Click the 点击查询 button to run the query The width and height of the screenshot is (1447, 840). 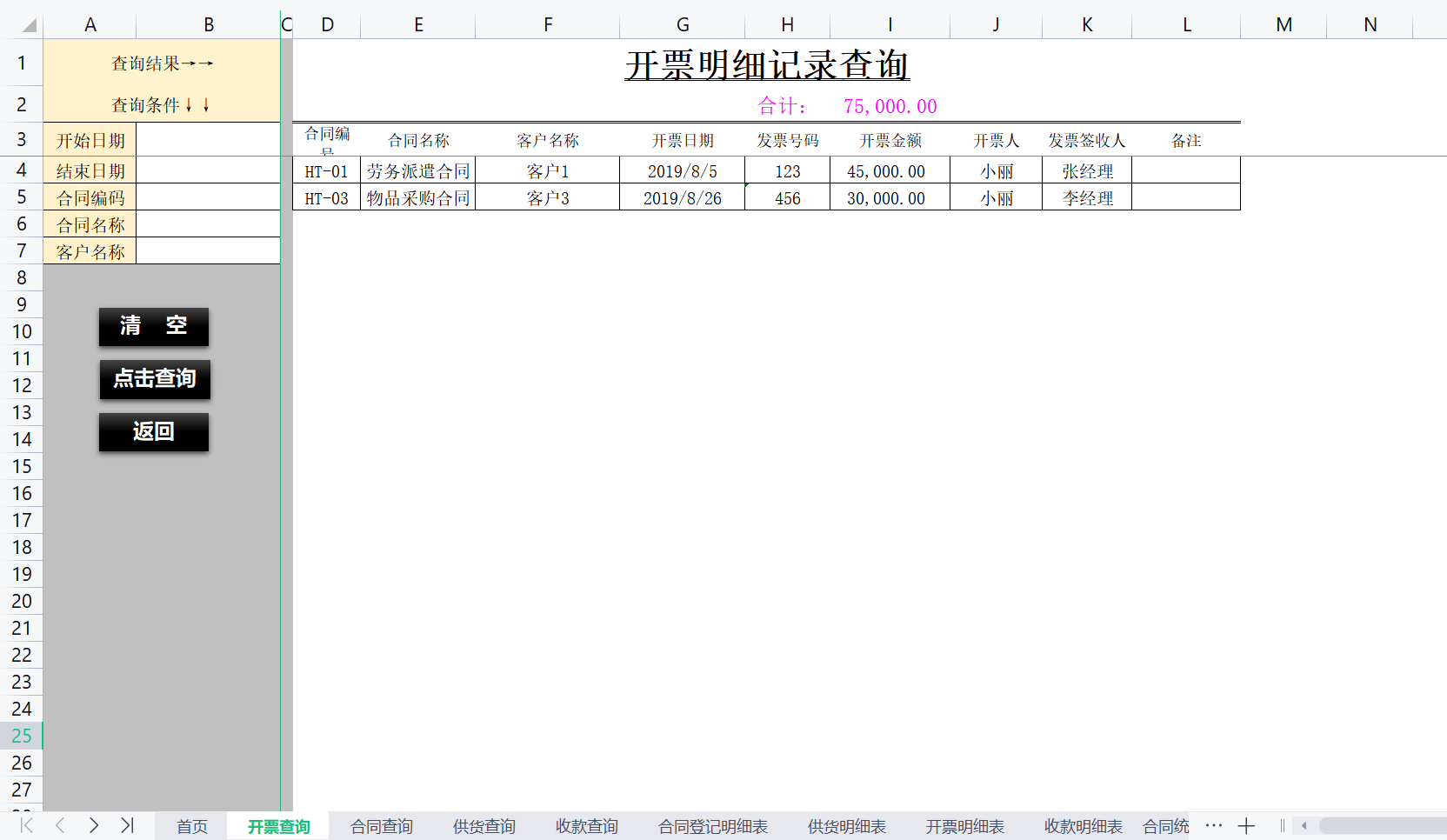(155, 379)
